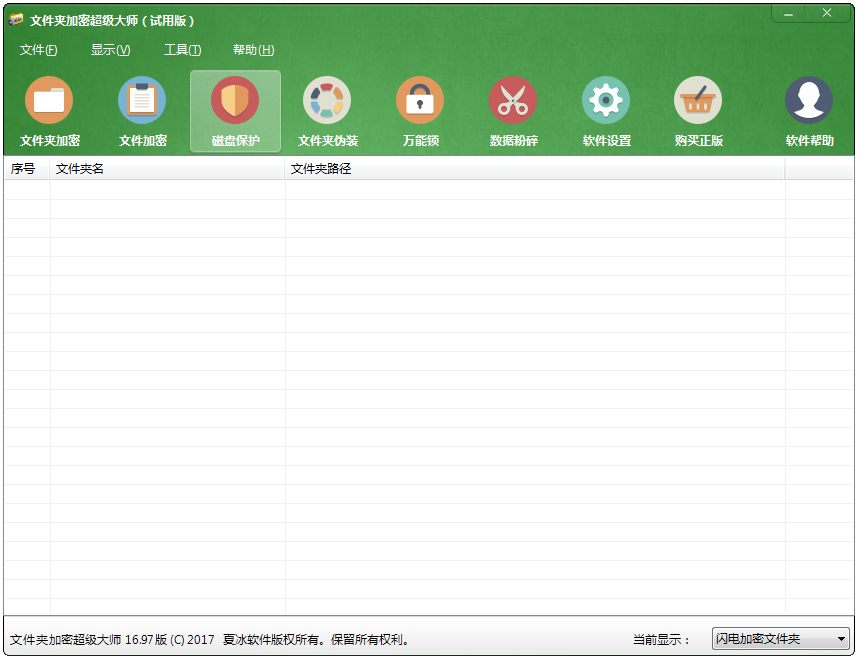Open the 显示(V) menu
The image size is (857, 659).
(x=110, y=49)
